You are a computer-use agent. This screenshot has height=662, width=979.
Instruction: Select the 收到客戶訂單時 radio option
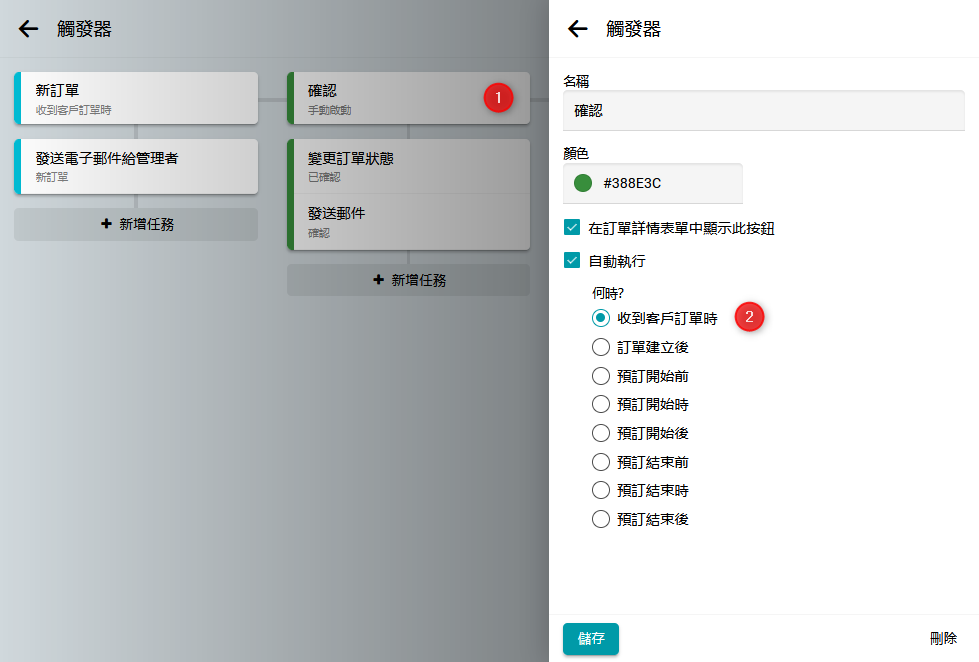601,318
